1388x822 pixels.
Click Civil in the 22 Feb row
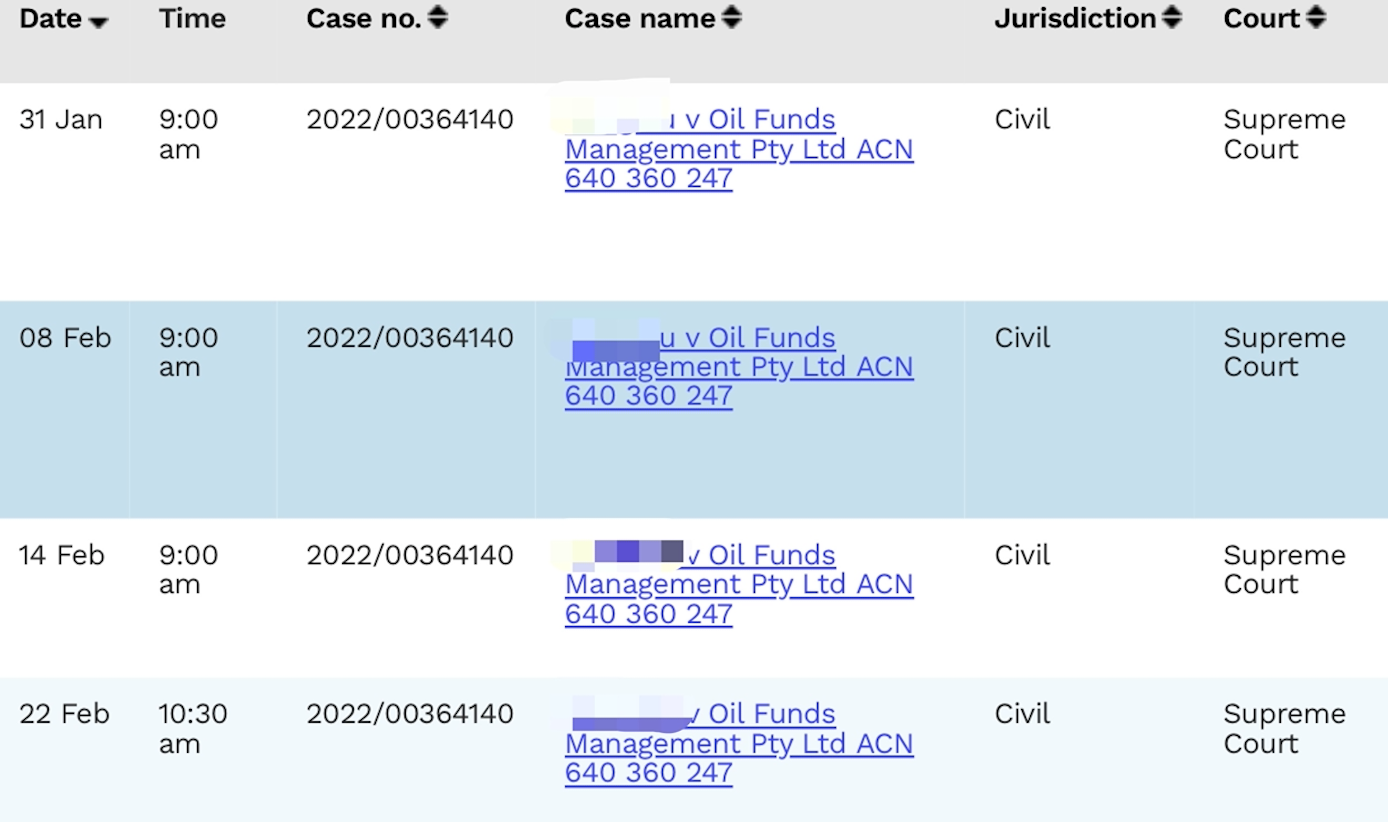(1022, 714)
